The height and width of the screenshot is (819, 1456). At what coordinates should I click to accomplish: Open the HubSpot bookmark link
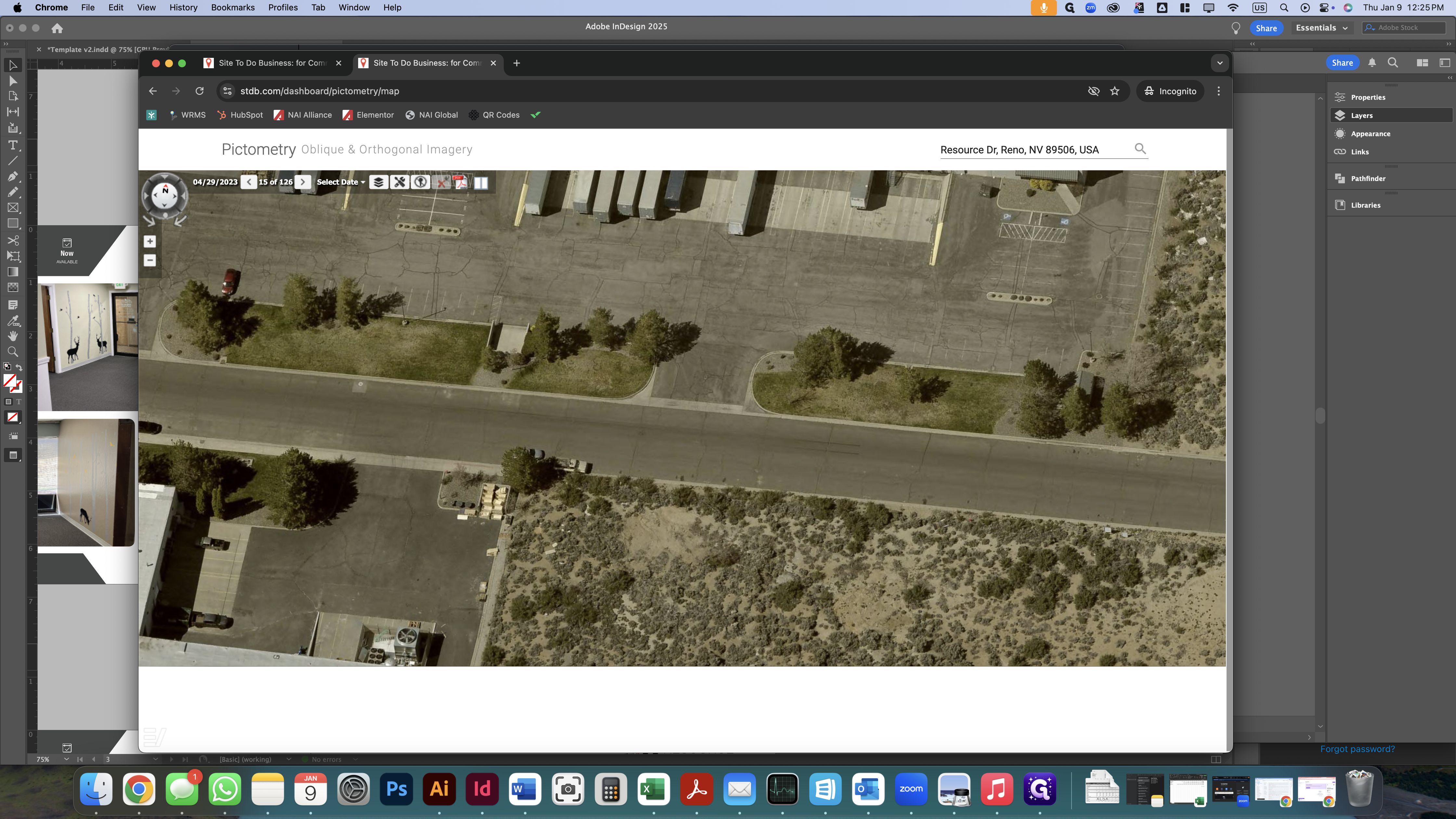tap(240, 115)
